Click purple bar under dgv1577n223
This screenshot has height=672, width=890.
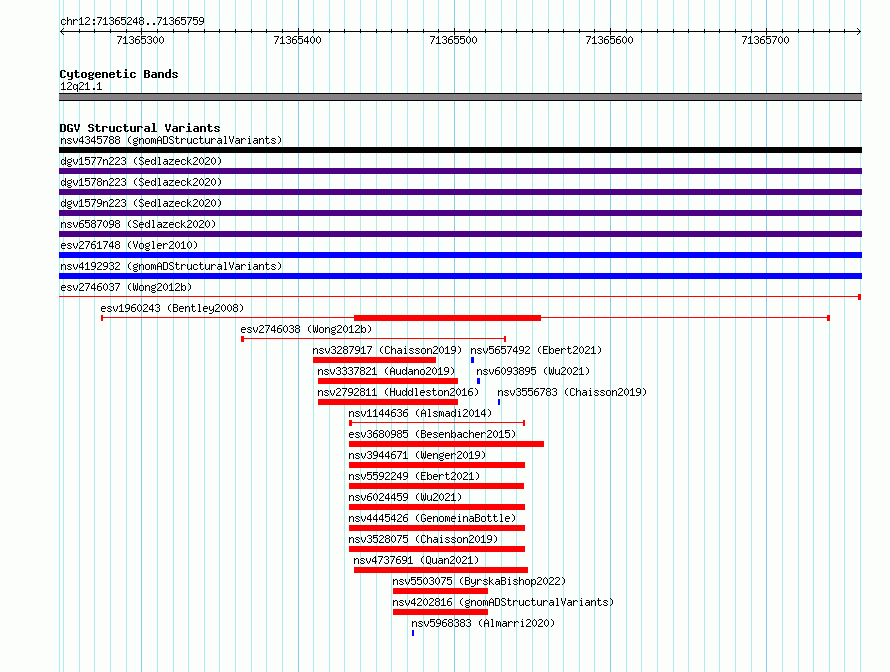[460, 171]
